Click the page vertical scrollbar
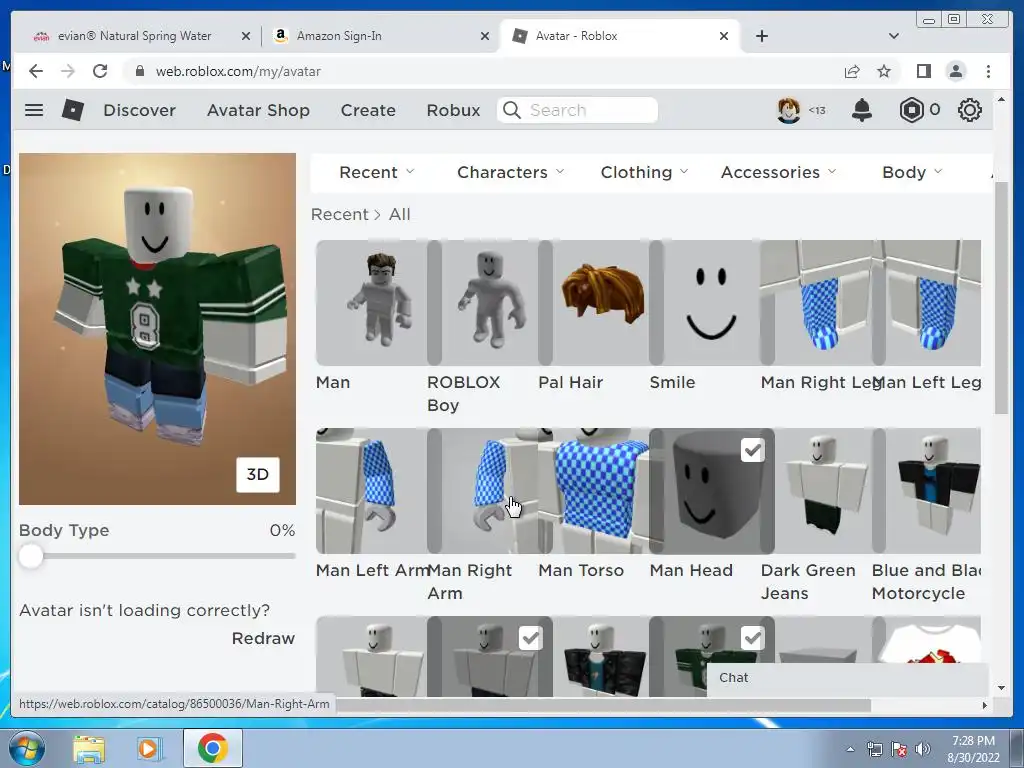The height and width of the screenshot is (768, 1024). (1001, 297)
